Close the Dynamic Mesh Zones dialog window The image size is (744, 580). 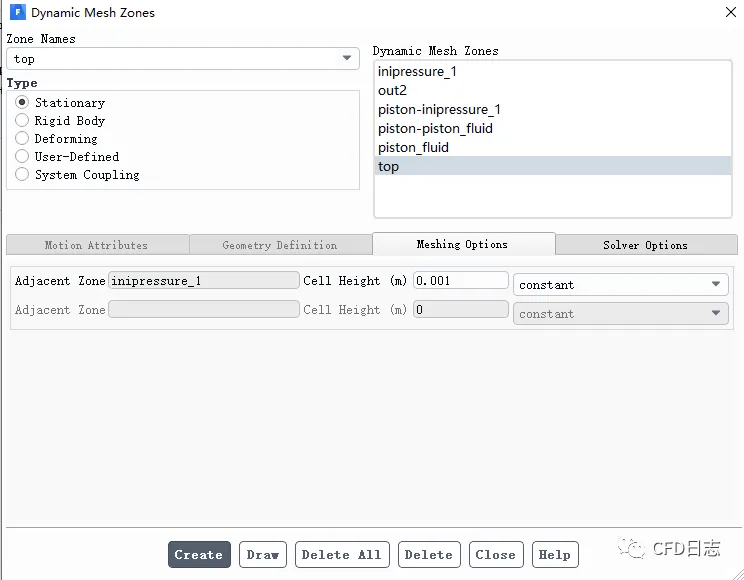[x=728, y=13]
